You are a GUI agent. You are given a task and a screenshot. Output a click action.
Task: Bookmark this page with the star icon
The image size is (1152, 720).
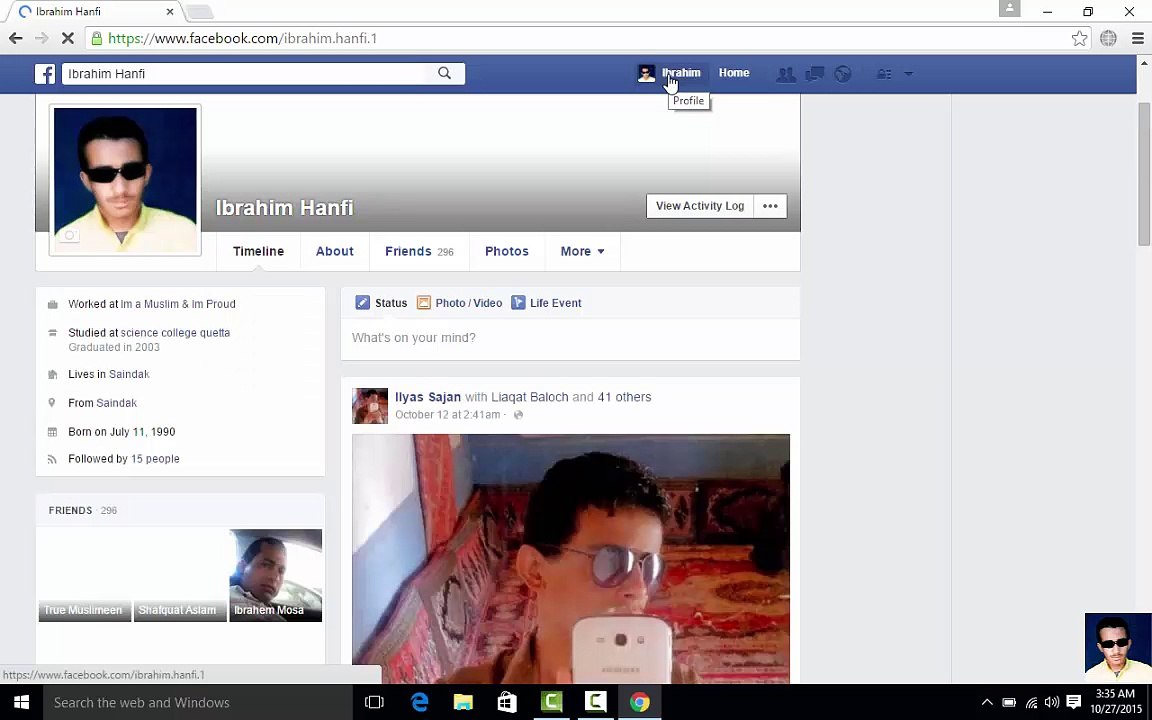[1079, 38]
